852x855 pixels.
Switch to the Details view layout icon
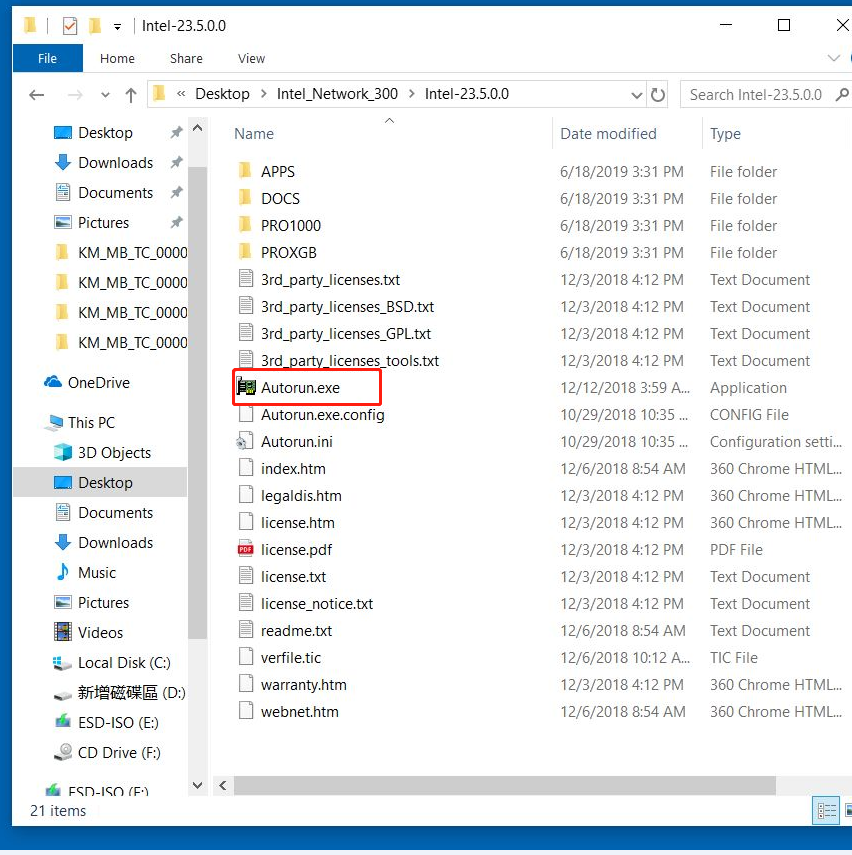click(x=827, y=810)
